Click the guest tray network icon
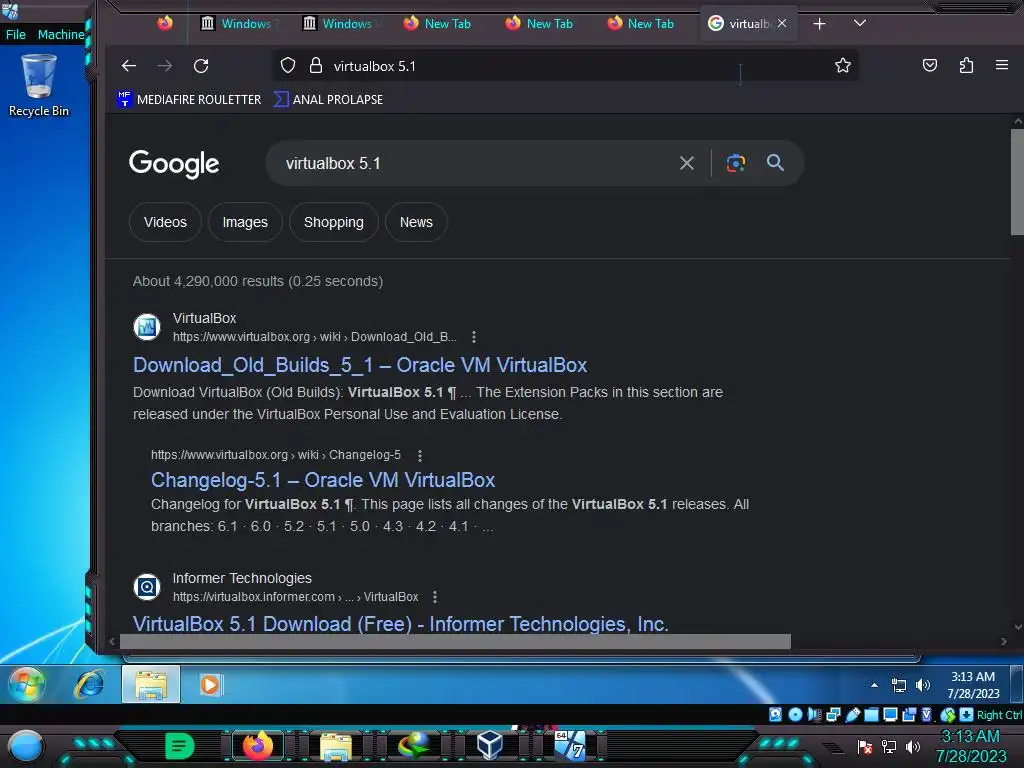 click(899, 685)
